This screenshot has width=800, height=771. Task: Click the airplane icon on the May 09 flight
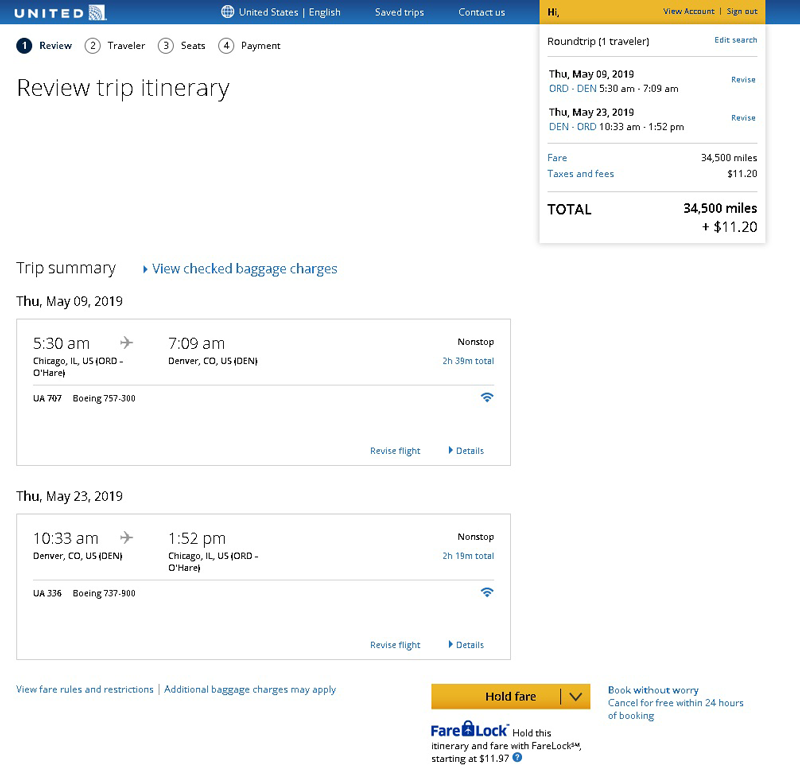[127, 342]
